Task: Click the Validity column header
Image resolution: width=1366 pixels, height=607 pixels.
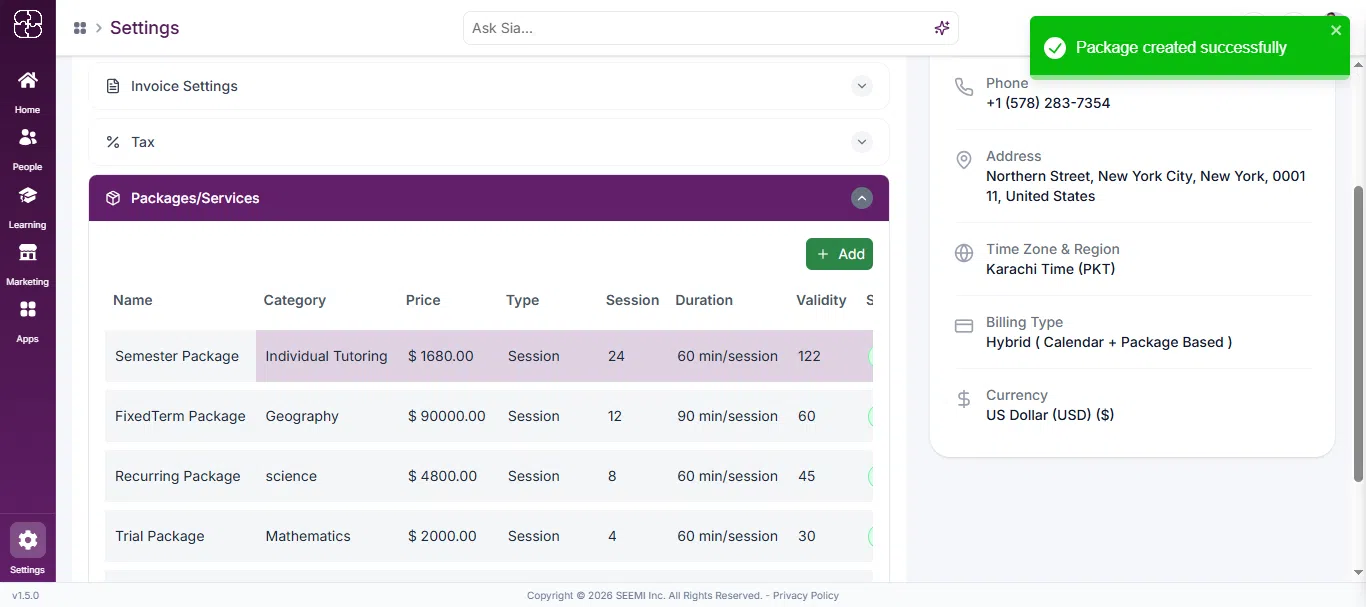Action: tap(821, 300)
